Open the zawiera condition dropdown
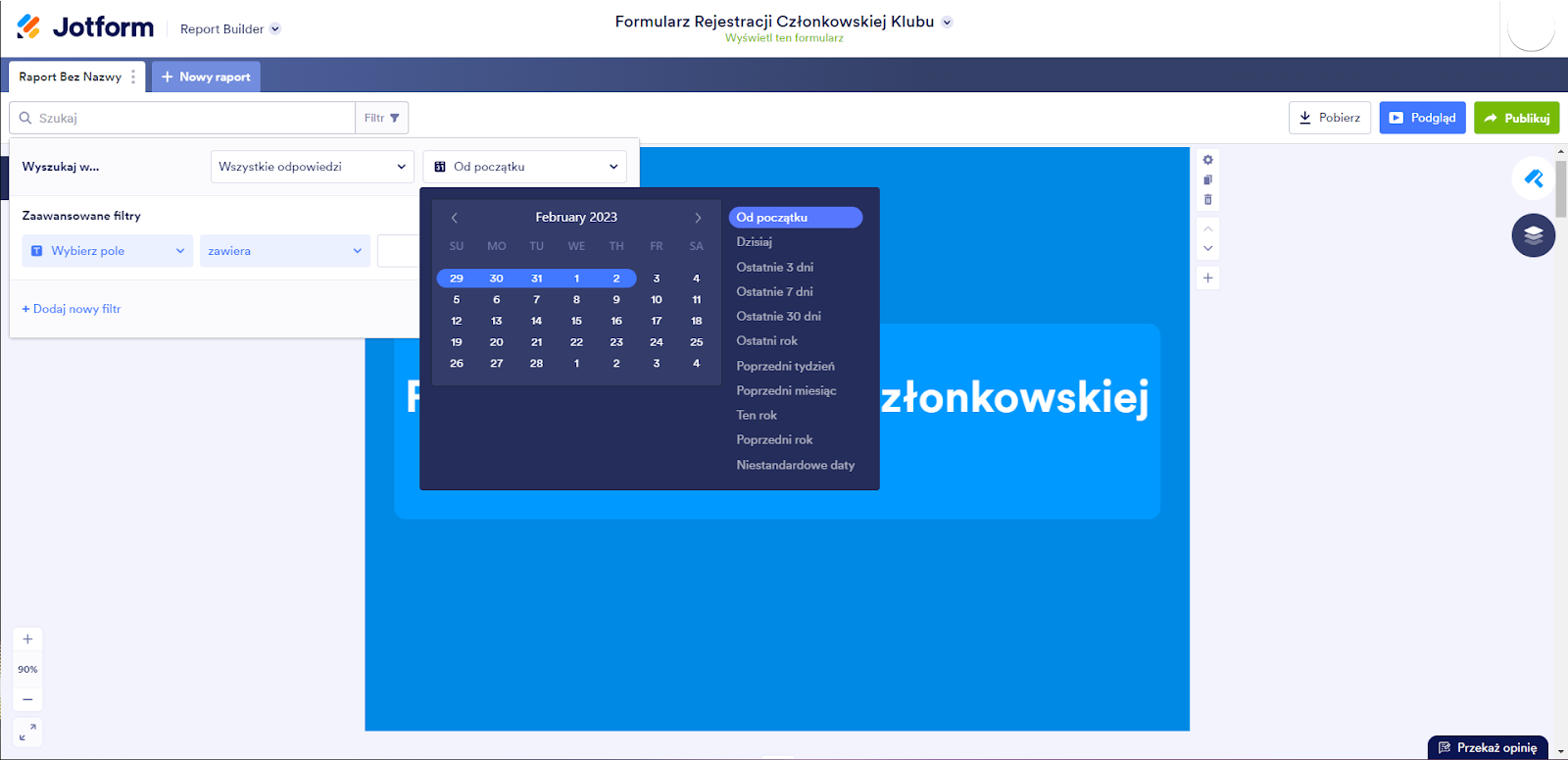 point(285,251)
